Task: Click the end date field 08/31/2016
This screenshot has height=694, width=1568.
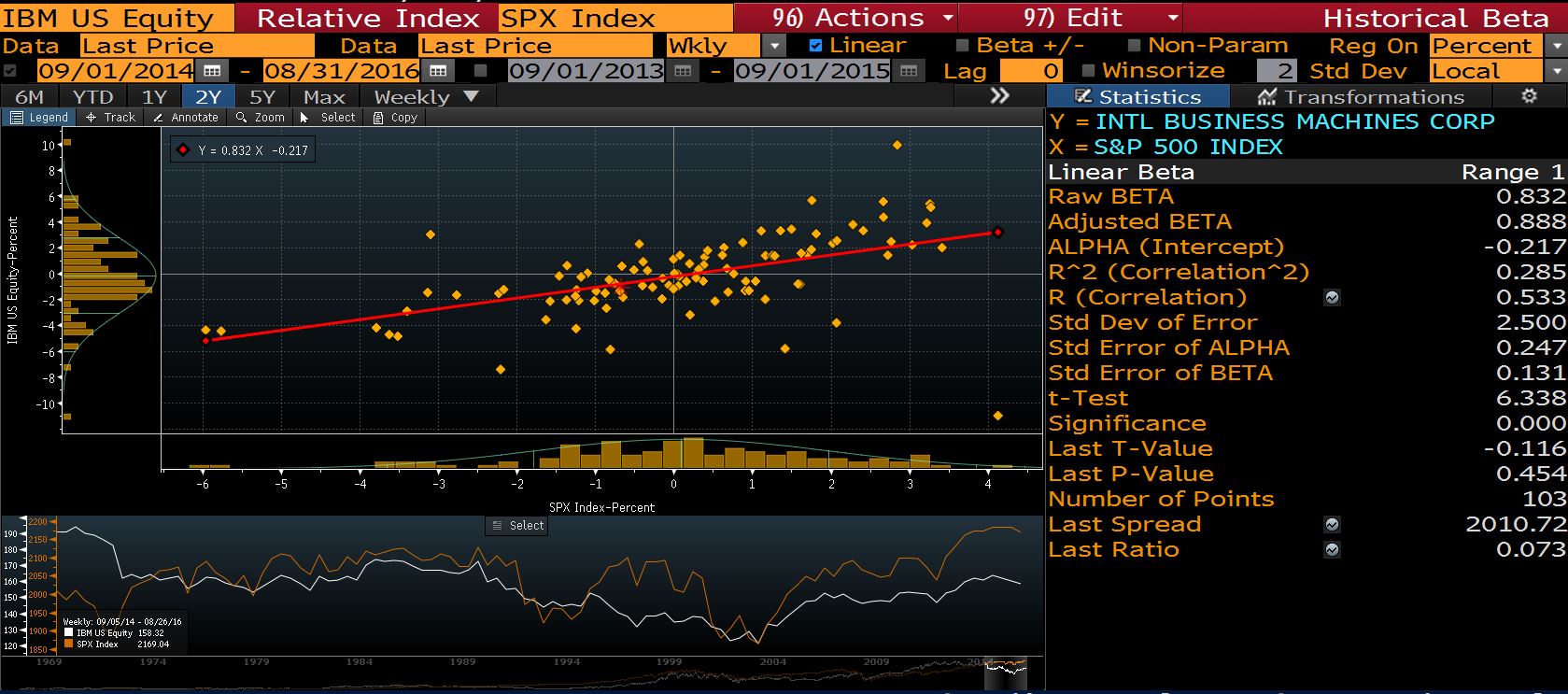Action: 342,71
